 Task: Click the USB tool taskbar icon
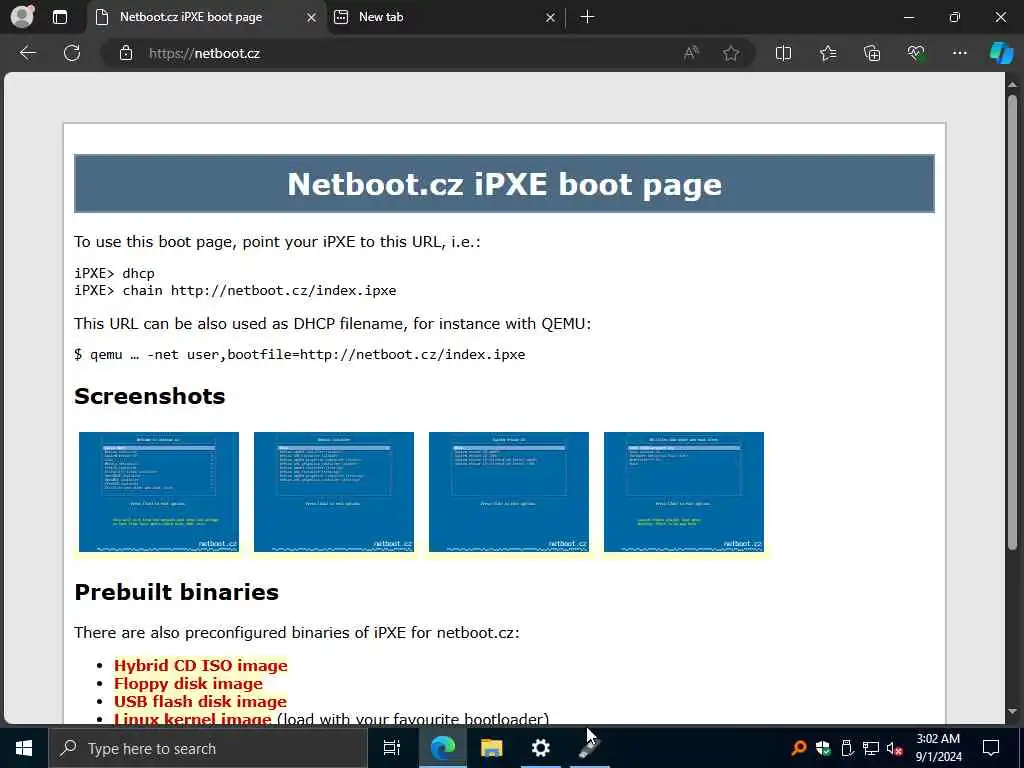590,748
